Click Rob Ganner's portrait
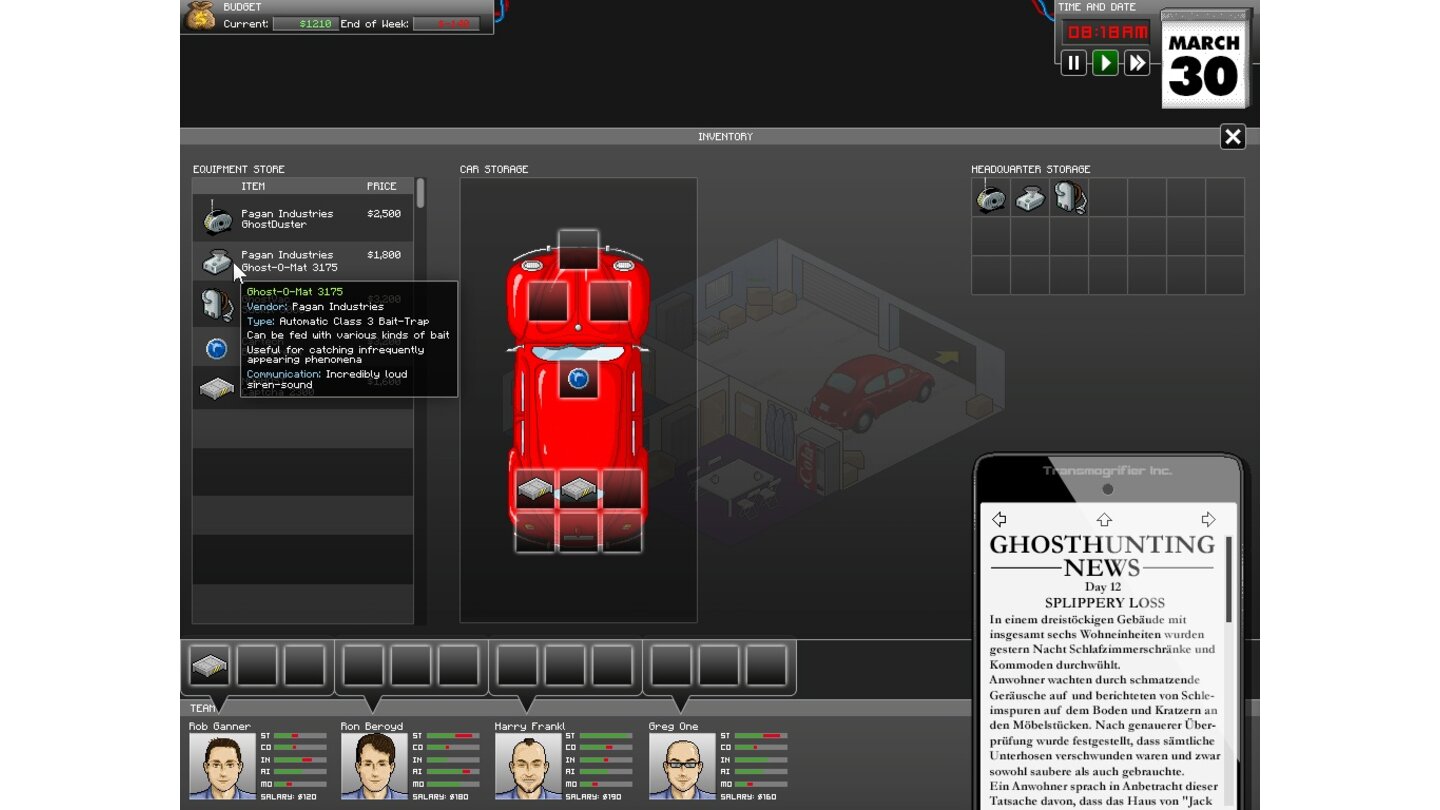Image resolution: width=1440 pixels, height=810 pixels. [222, 766]
